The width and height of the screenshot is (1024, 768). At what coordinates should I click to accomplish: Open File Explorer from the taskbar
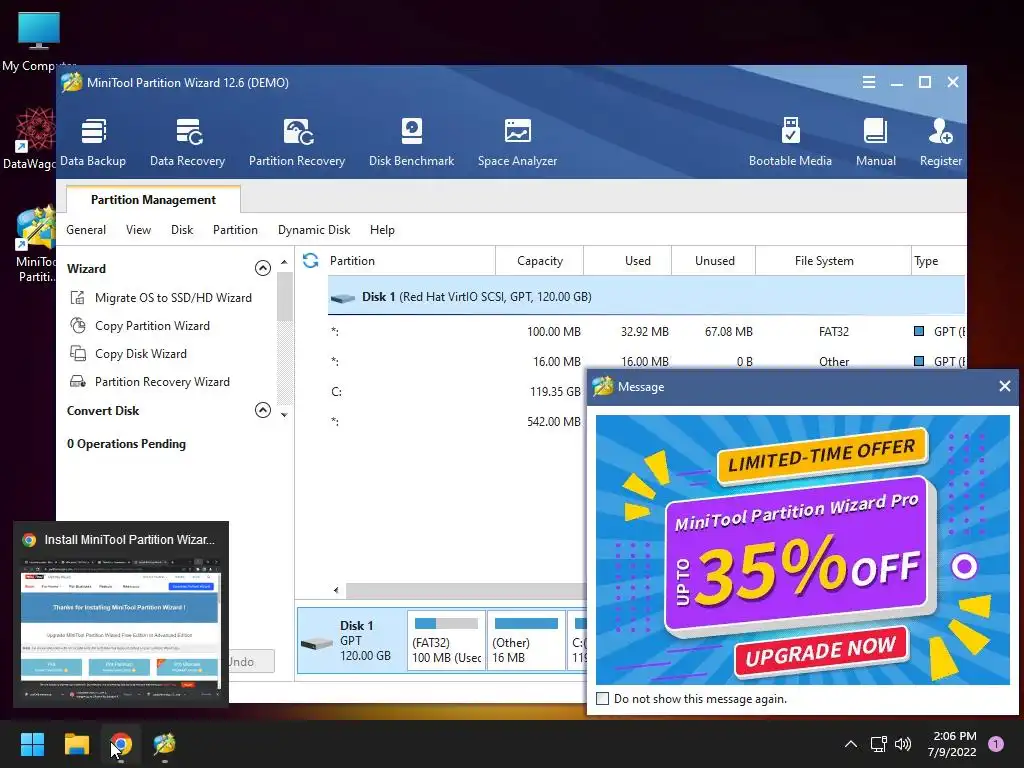click(x=76, y=744)
